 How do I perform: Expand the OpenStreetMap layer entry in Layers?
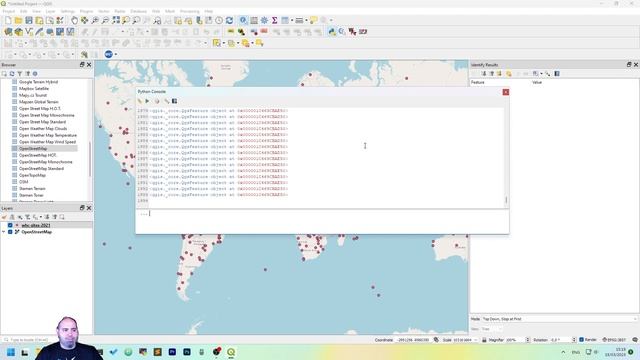(4, 232)
